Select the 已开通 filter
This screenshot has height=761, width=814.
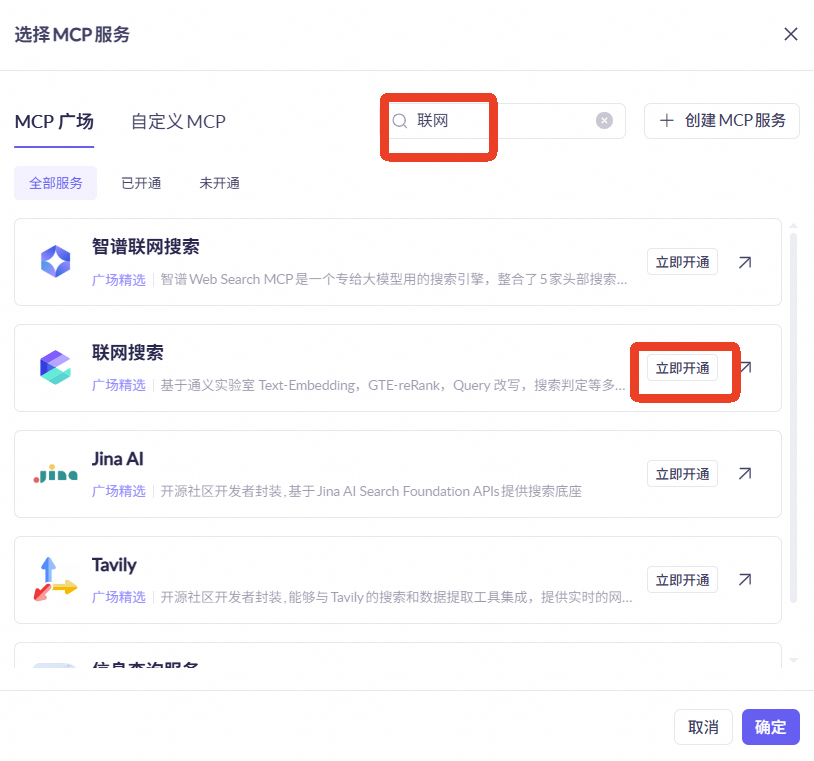coord(141,183)
